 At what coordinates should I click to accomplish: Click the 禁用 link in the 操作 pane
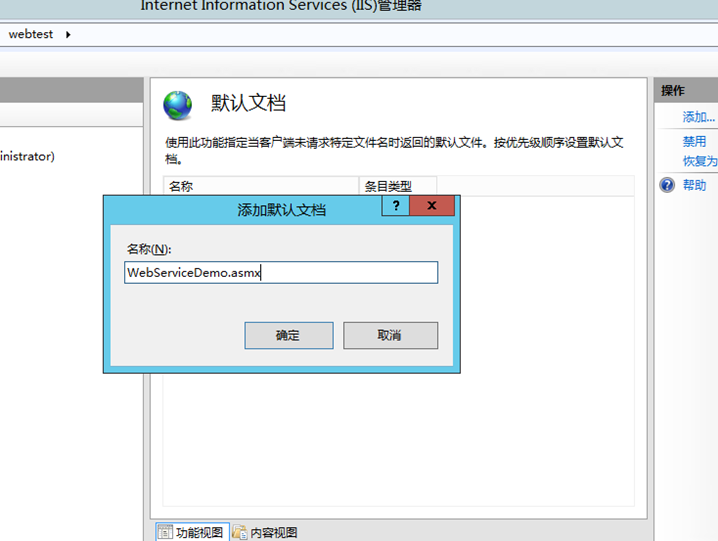pos(694,141)
